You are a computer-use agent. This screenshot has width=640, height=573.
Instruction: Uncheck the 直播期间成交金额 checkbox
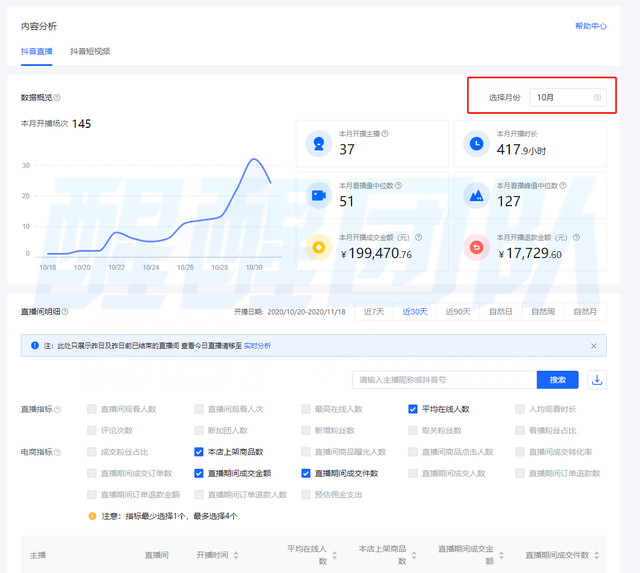200,473
